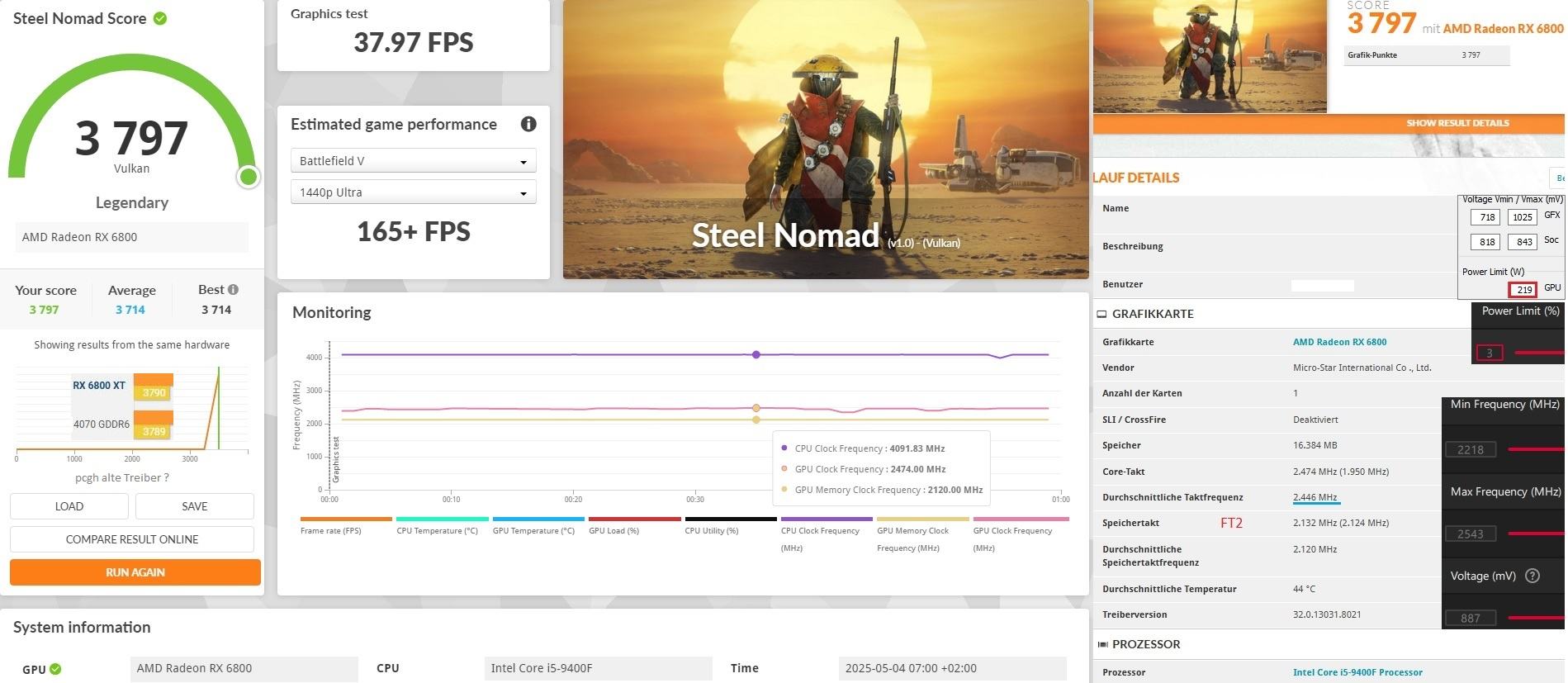
Task: Click the Treiberversion value 32.0.13031.8021
Action: click(1327, 614)
